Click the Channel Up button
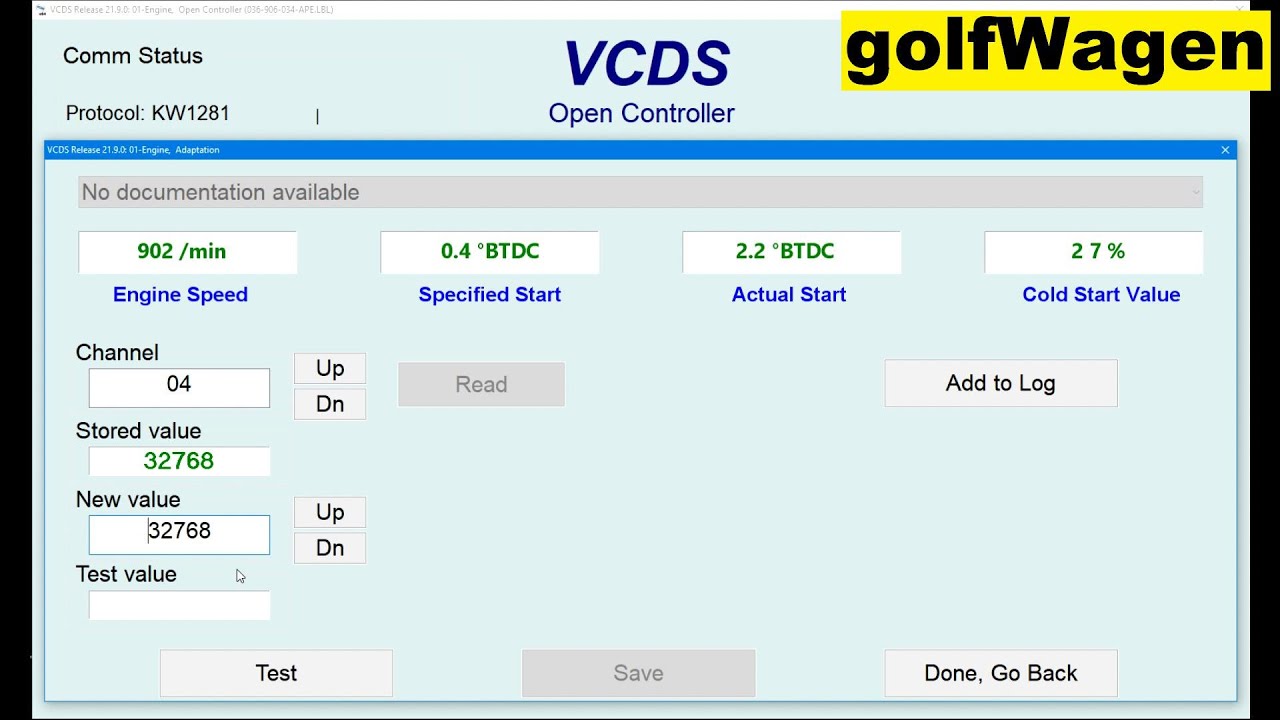This screenshot has width=1280, height=720. (330, 368)
